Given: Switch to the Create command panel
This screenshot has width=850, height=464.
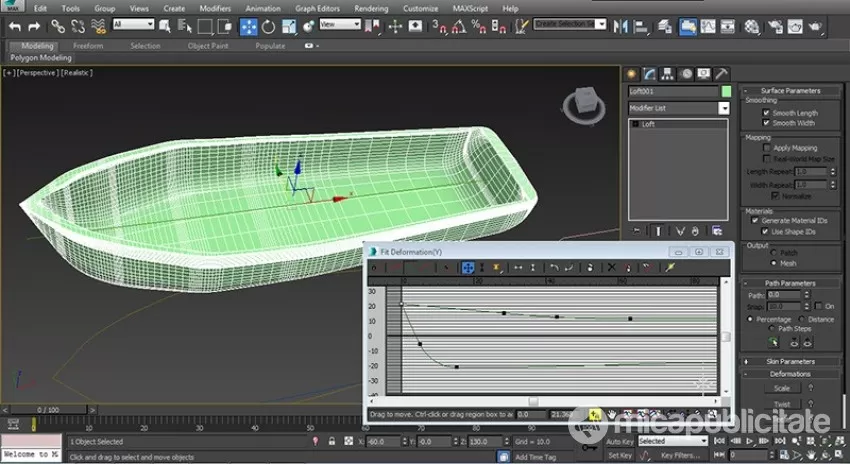Looking at the screenshot, I should (632, 74).
